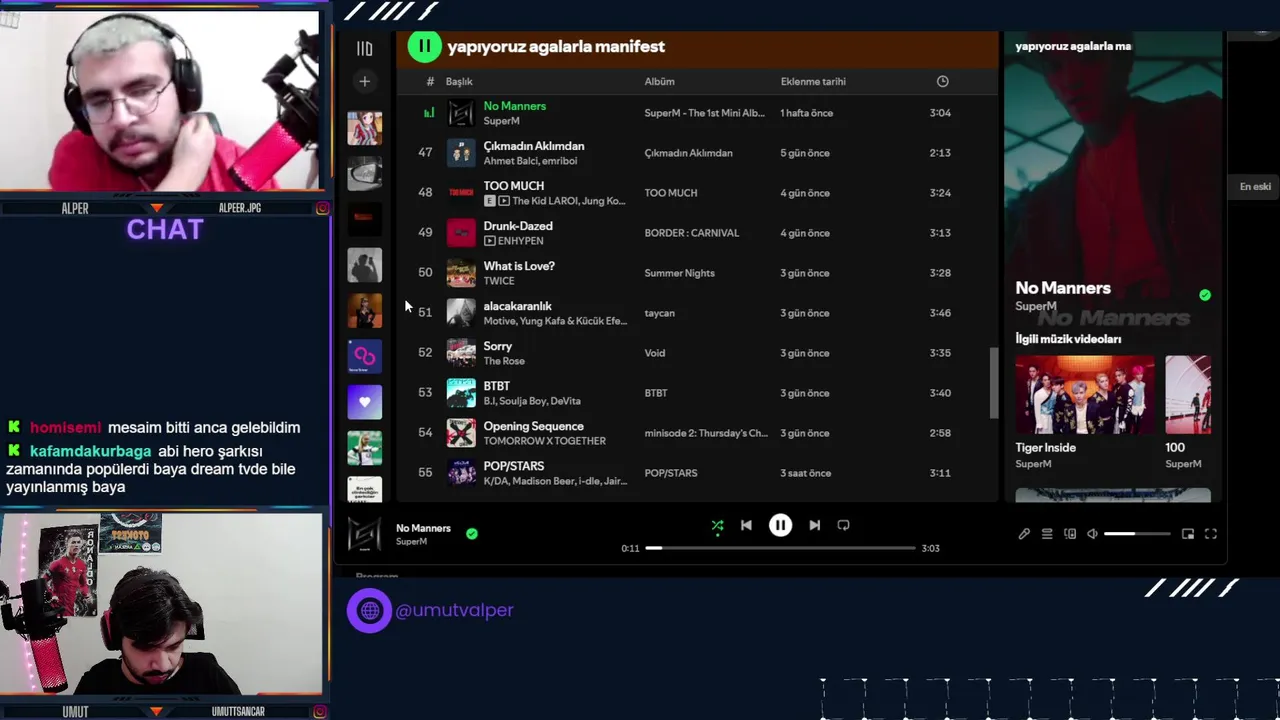Skip to previous track

point(746,525)
